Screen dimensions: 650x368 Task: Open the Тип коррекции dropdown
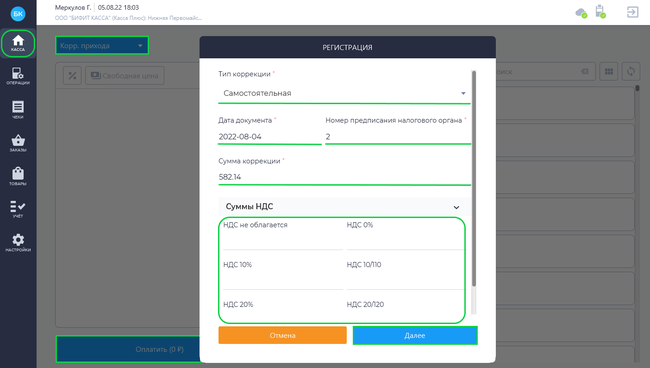[x=344, y=93]
